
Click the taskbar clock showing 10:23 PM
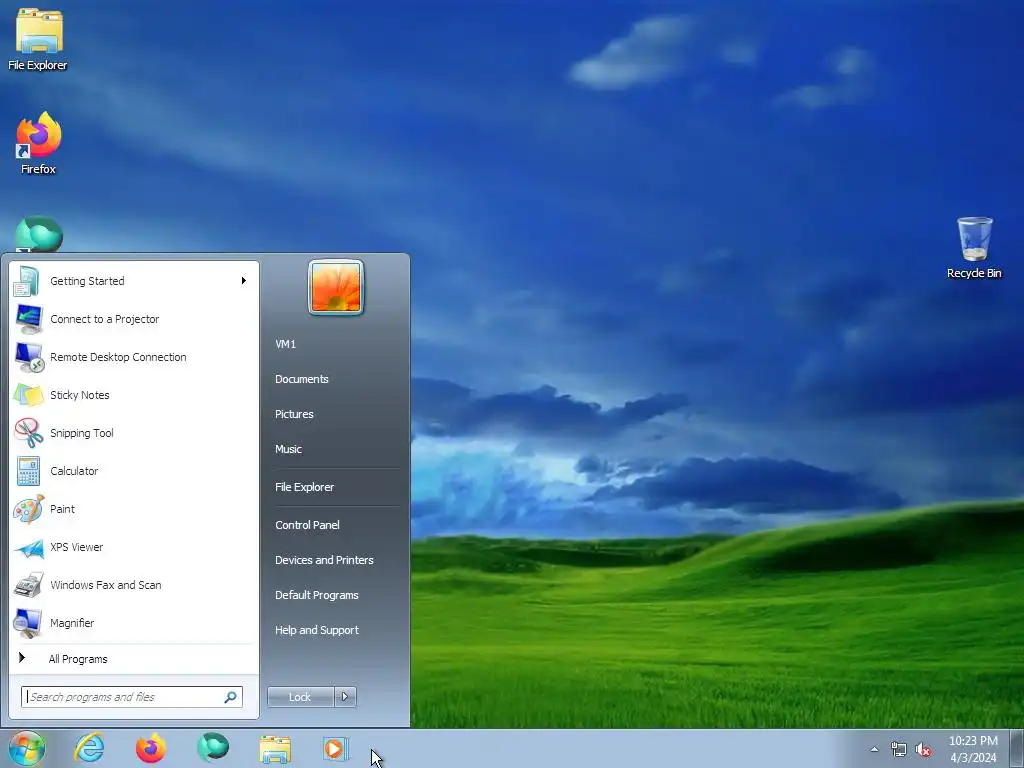click(x=973, y=749)
